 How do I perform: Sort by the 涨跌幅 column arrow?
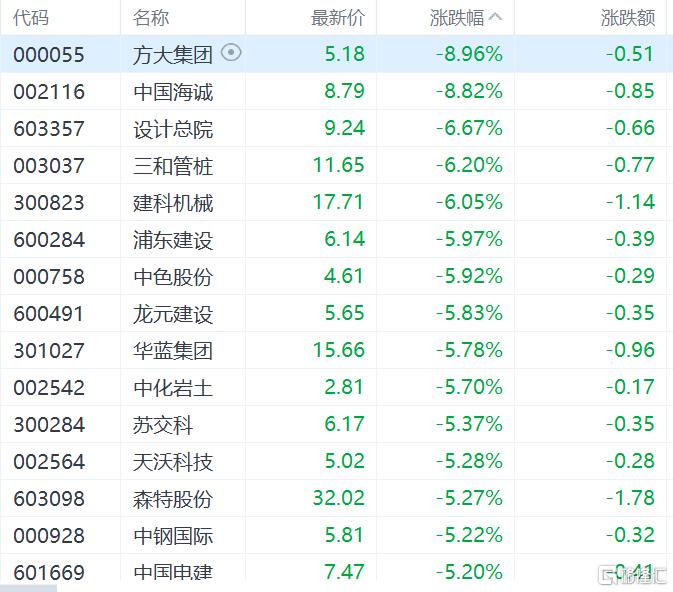pos(495,17)
